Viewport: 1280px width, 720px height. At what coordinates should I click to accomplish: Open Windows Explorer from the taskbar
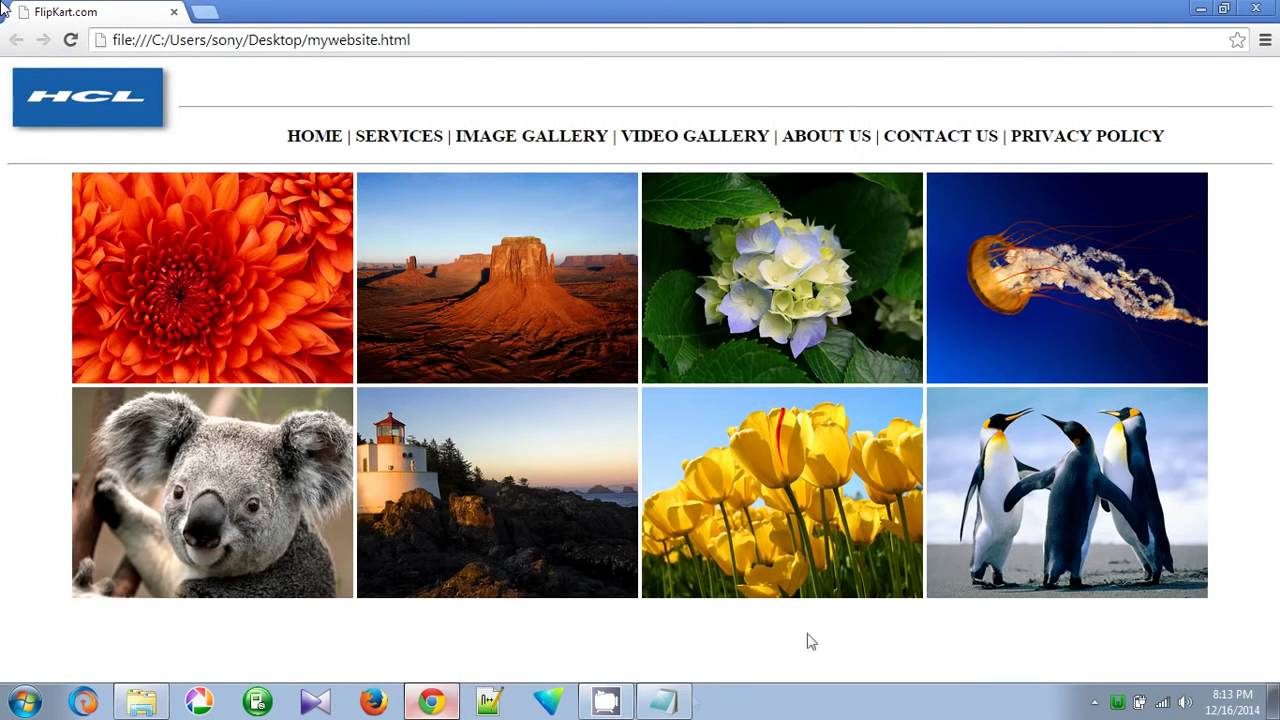[x=141, y=702]
